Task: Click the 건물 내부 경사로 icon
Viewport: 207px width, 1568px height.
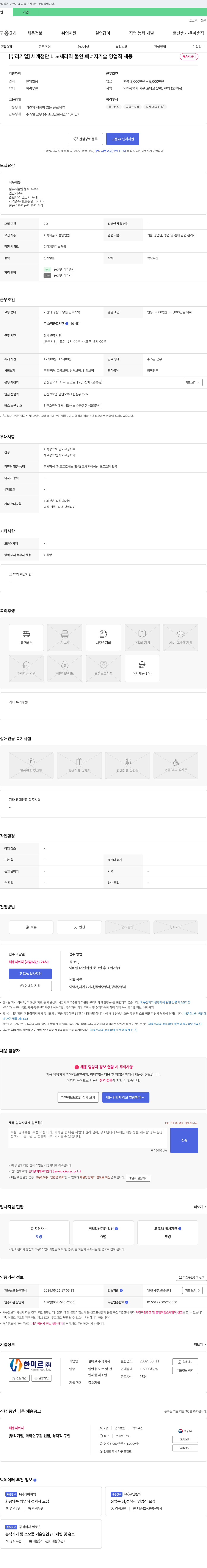Action: (x=176, y=766)
